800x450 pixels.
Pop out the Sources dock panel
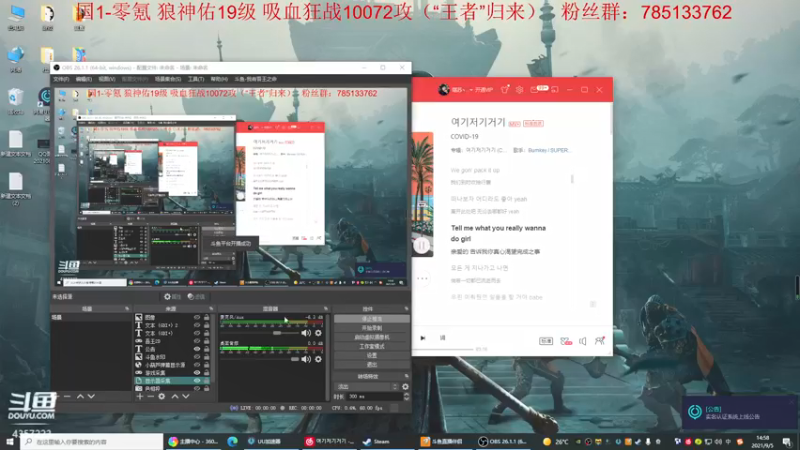point(211,309)
